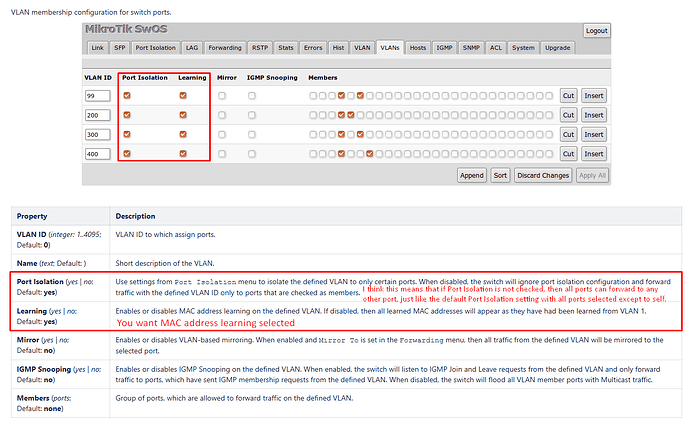The width and height of the screenshot is (690, 421).
Task: Open the Hist tab
Action: tap(338, 48)
